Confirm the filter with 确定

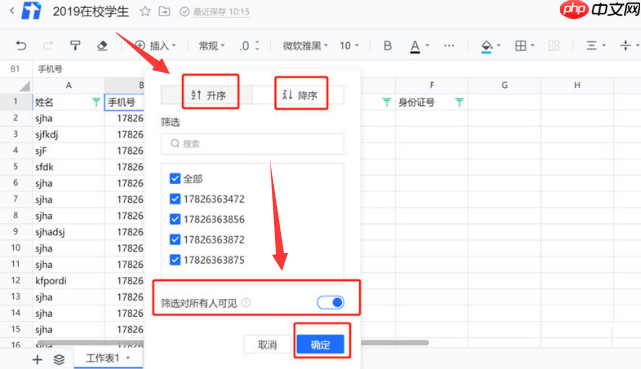point(320,344)
